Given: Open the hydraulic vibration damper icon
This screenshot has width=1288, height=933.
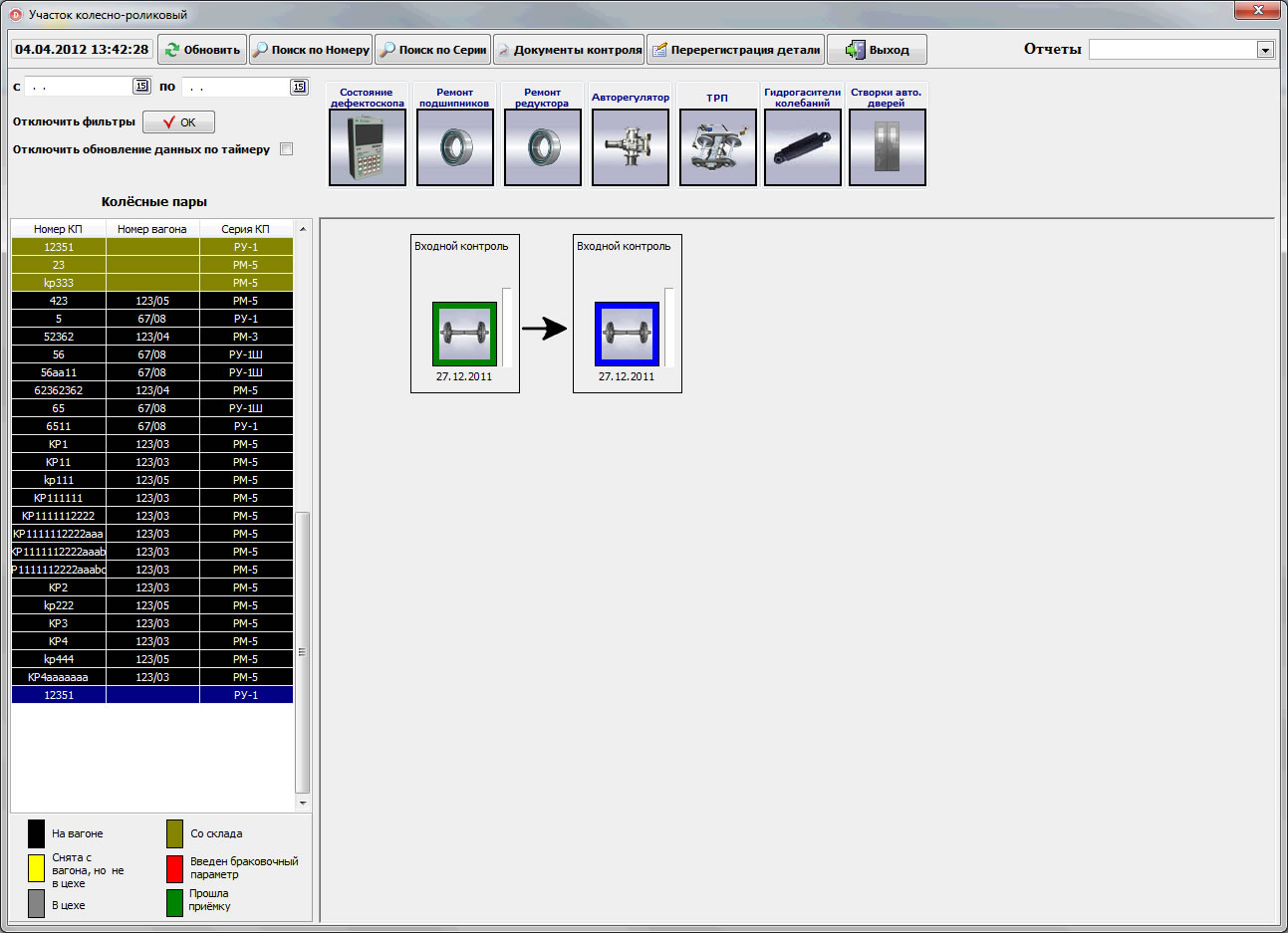Looking at the screenshot, I should tap(802, 147).
